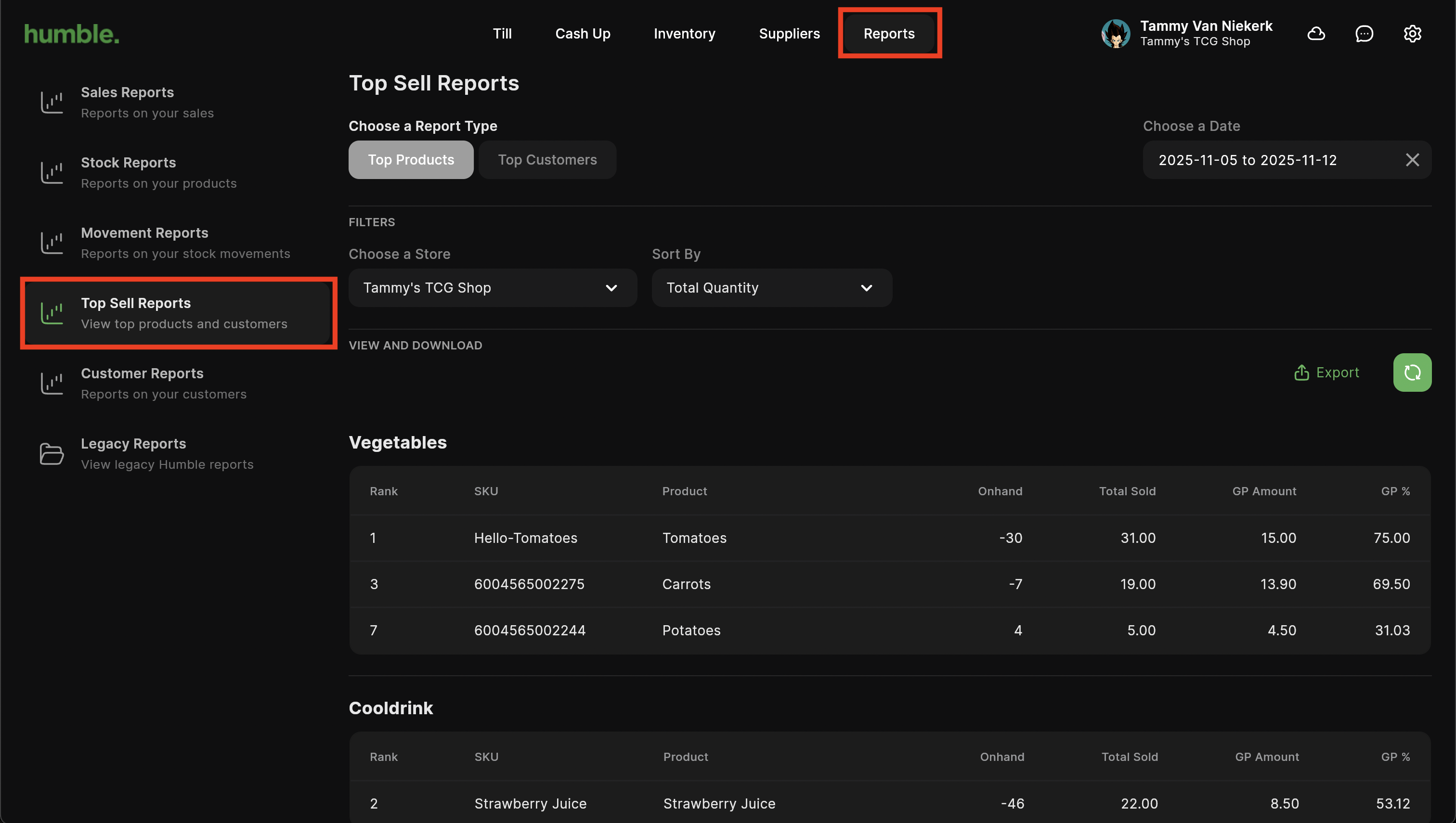Click the user avatar picture
This screenshot has height=823, width=1456.
[1115, 34]
